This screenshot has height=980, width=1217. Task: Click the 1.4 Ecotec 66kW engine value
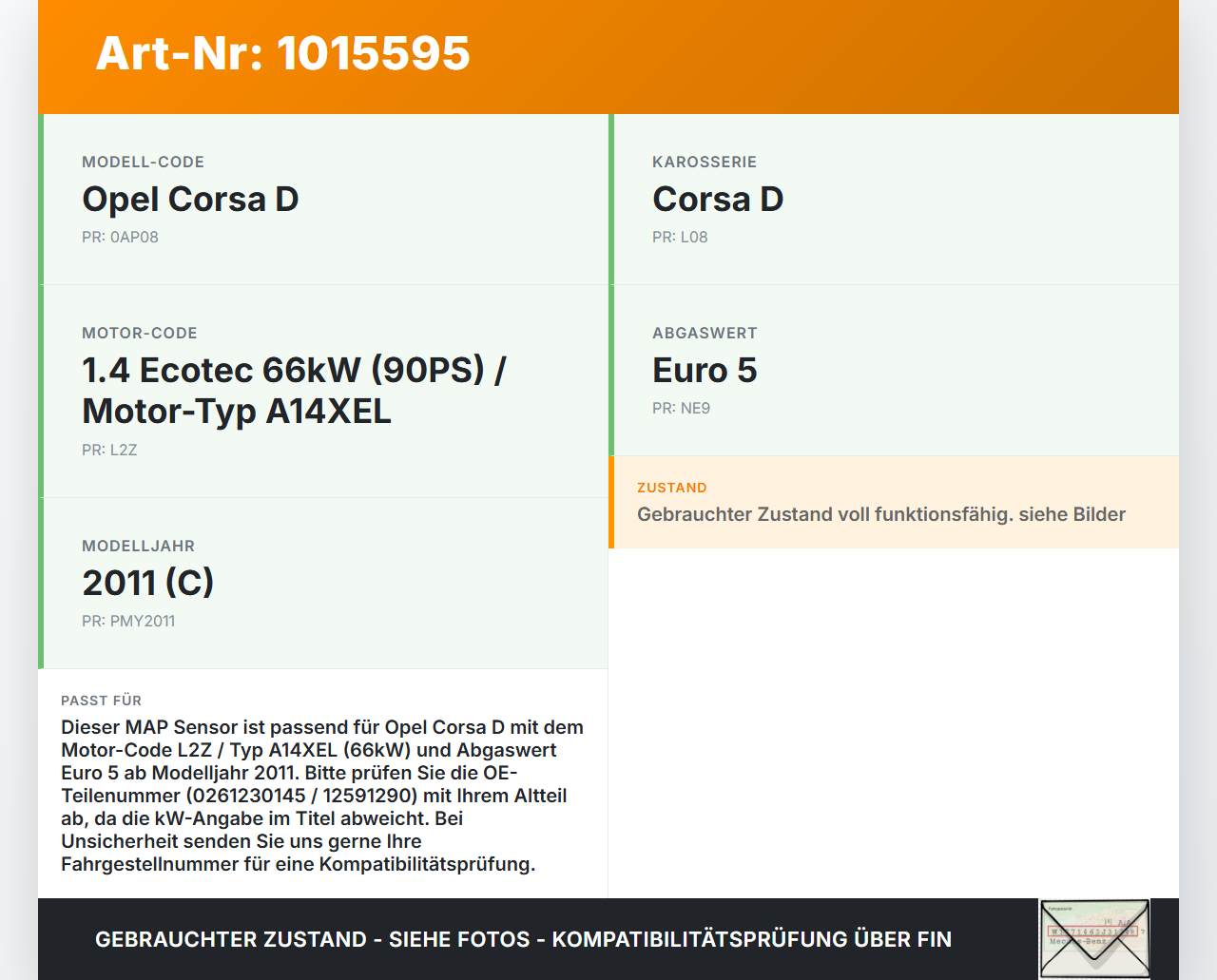(x=295, y=391)
